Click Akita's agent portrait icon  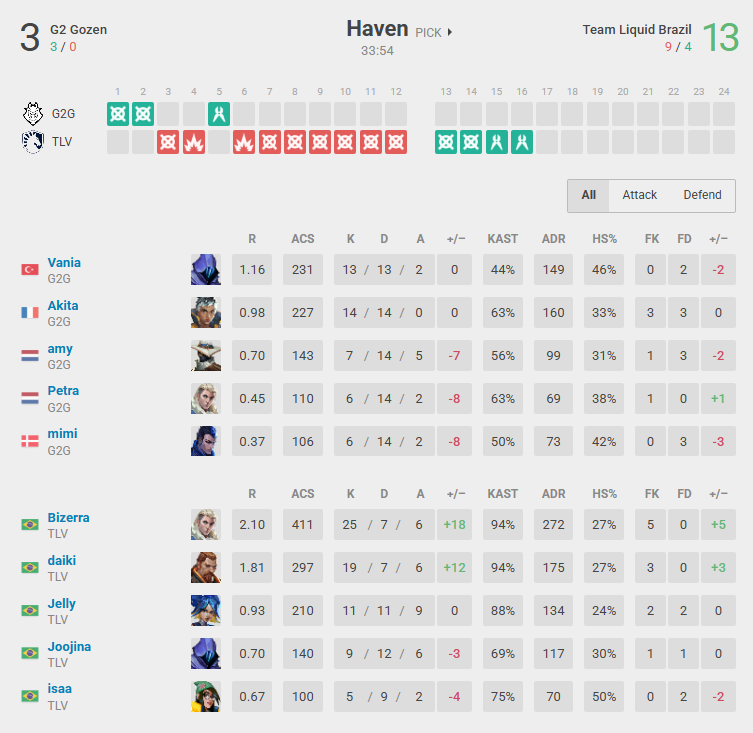(x=206, y=313)
